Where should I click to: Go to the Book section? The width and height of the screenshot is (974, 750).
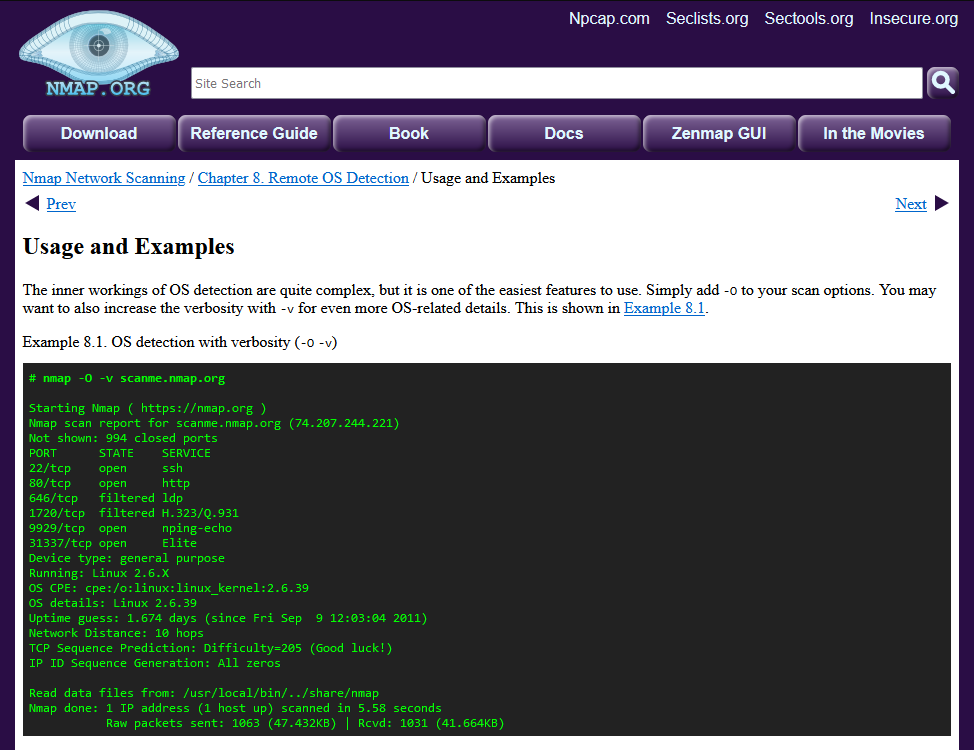409,133
